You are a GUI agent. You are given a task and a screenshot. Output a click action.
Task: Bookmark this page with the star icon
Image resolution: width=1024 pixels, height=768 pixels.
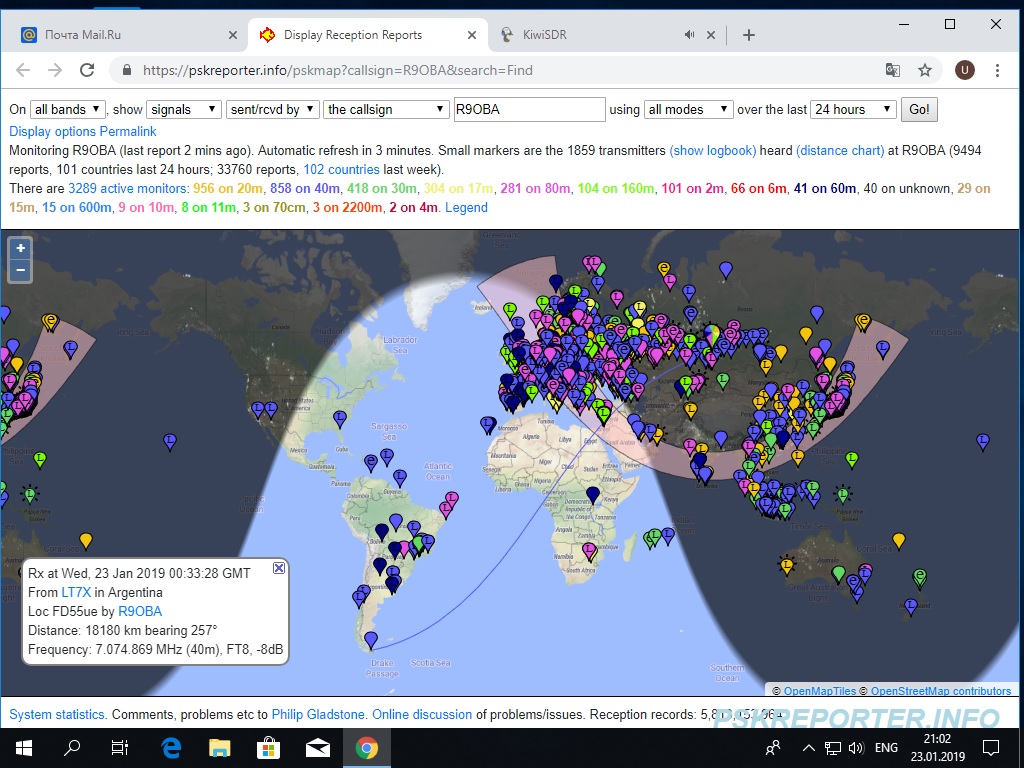(x=925, y=70)
